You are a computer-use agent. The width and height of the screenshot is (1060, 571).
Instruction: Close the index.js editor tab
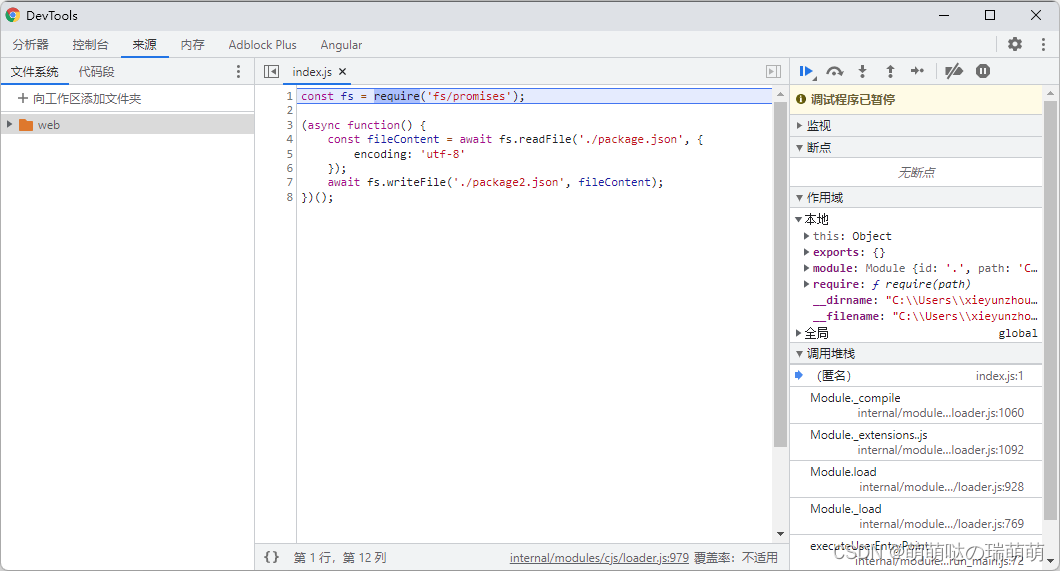343,72
